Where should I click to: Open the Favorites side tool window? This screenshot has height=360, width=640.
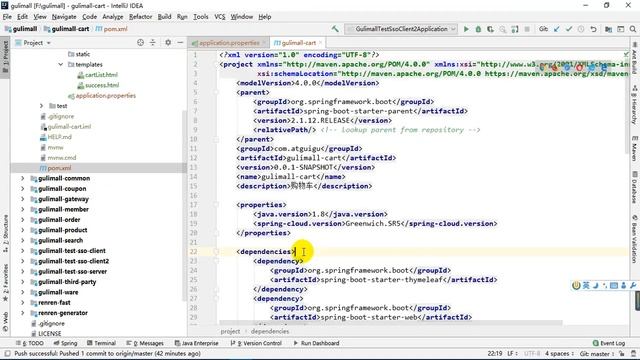5,282
